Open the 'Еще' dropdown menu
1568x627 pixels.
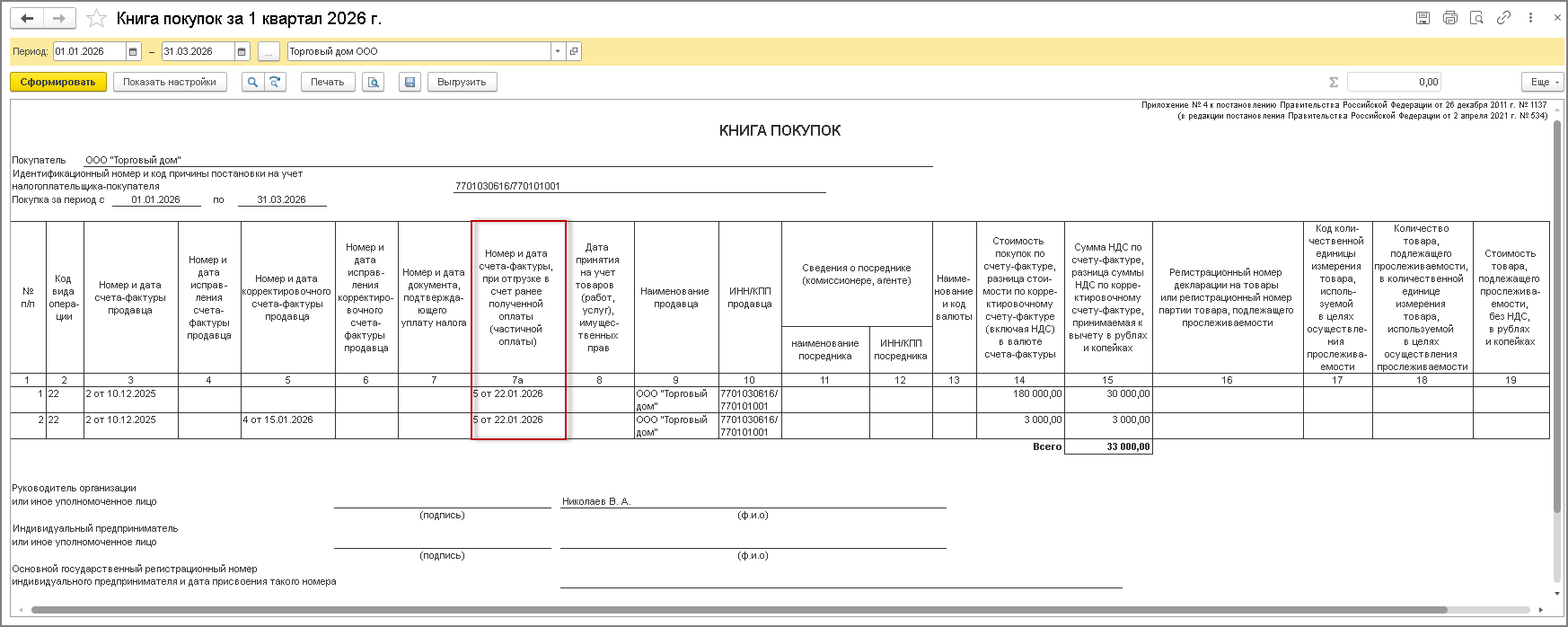click(1544, 82)
